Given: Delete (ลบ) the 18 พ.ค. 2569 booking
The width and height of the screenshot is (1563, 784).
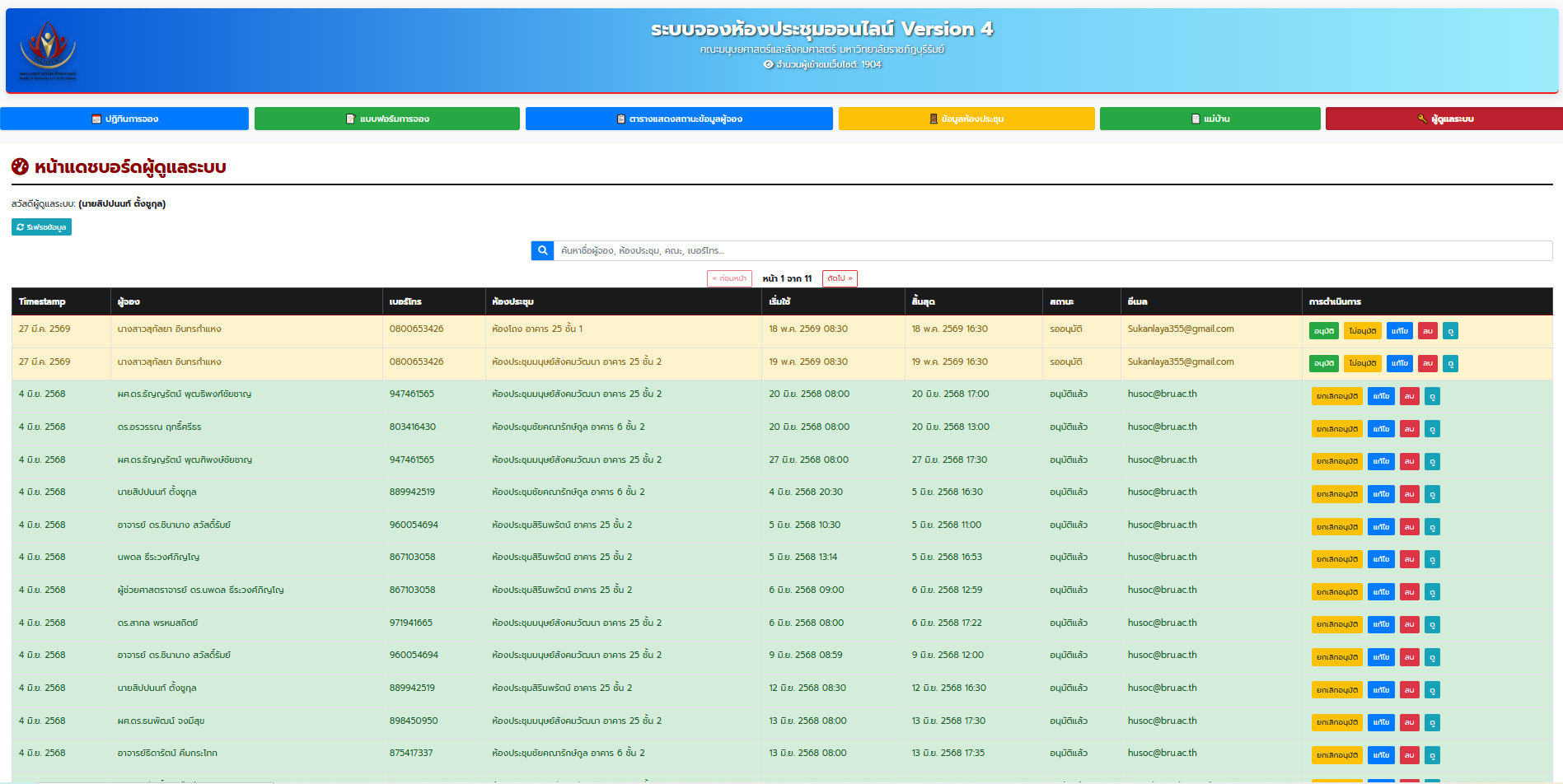Looking at the screenshot, I should pos(1428,331).
